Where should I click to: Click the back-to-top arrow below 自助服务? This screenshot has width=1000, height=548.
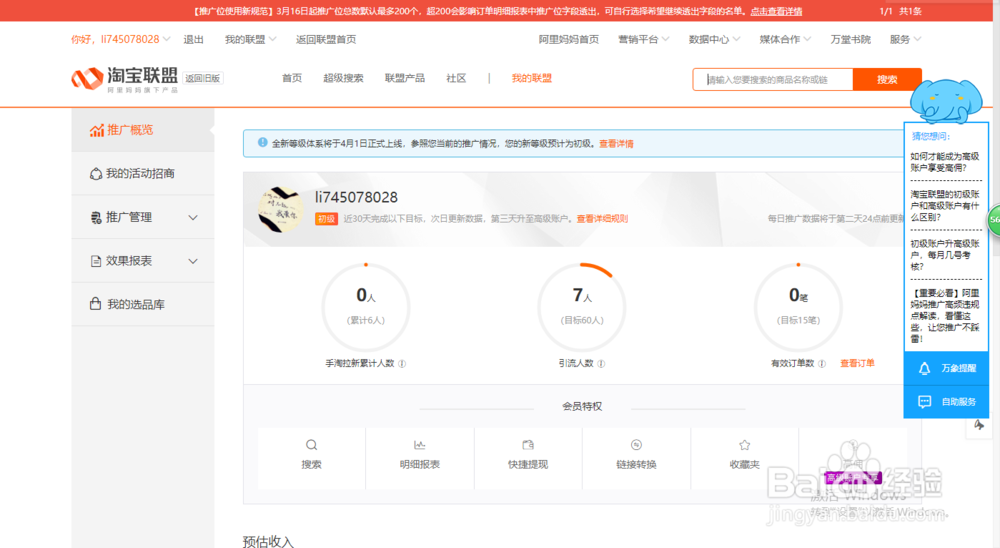pos(979,425)
